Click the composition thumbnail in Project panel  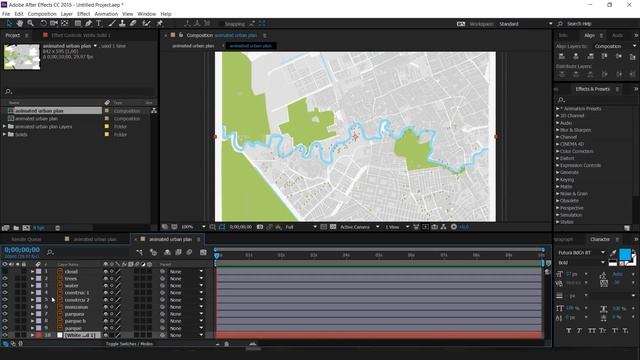pyautogui.click(x=22, y=57)
